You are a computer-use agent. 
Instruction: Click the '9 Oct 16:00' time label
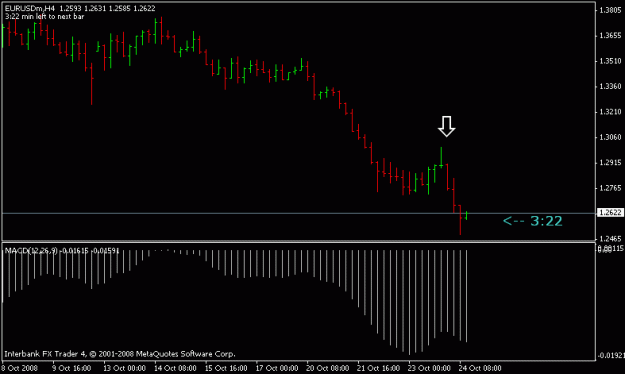(72, 368)
